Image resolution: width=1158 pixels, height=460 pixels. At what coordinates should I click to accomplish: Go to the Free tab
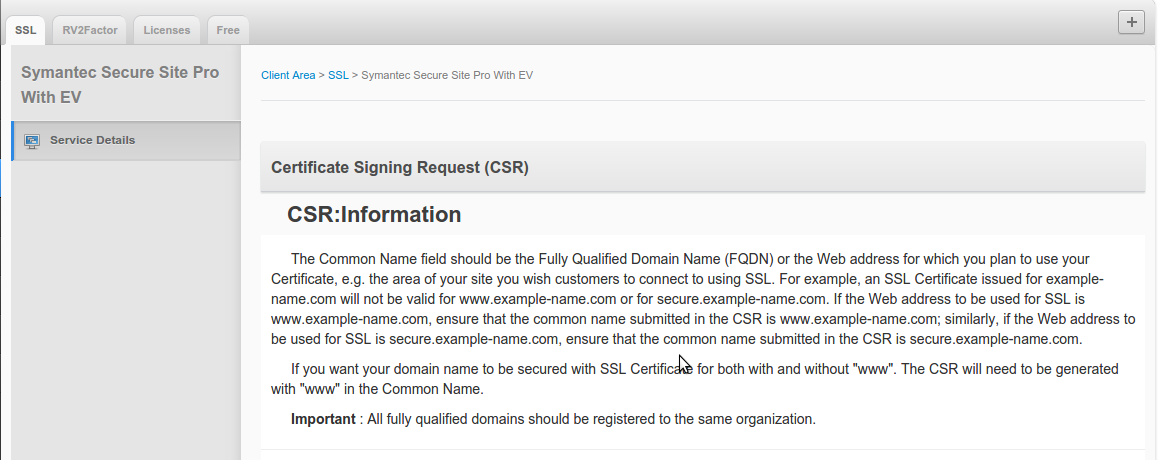[x=228, y=30]
